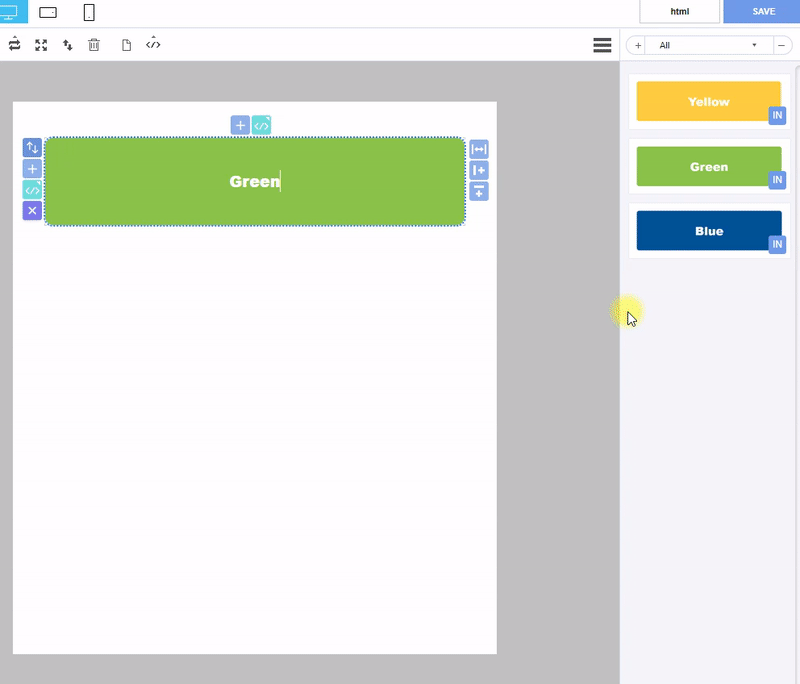Image resolution: width=800 pixels, height=684 pixels.
Task: Click the fullscreen expand arrows icon
Action: [x=41, y=45]
